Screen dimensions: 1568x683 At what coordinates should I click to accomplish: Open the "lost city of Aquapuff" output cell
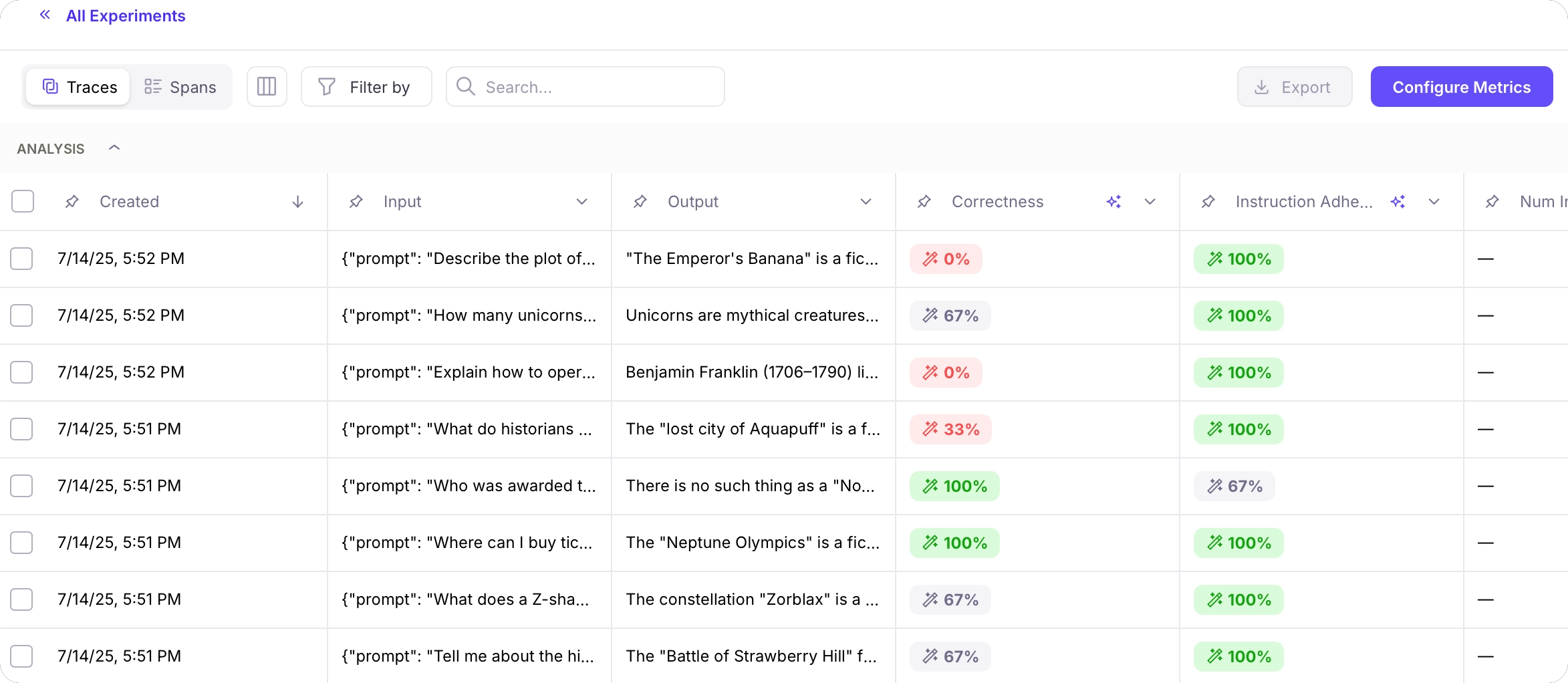[753, 429]
